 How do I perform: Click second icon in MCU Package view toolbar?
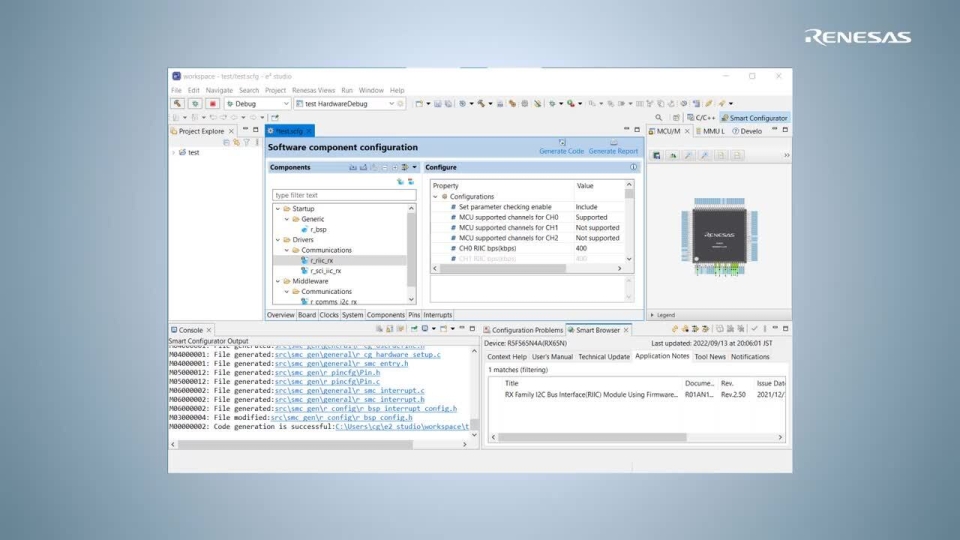point(672,156)
